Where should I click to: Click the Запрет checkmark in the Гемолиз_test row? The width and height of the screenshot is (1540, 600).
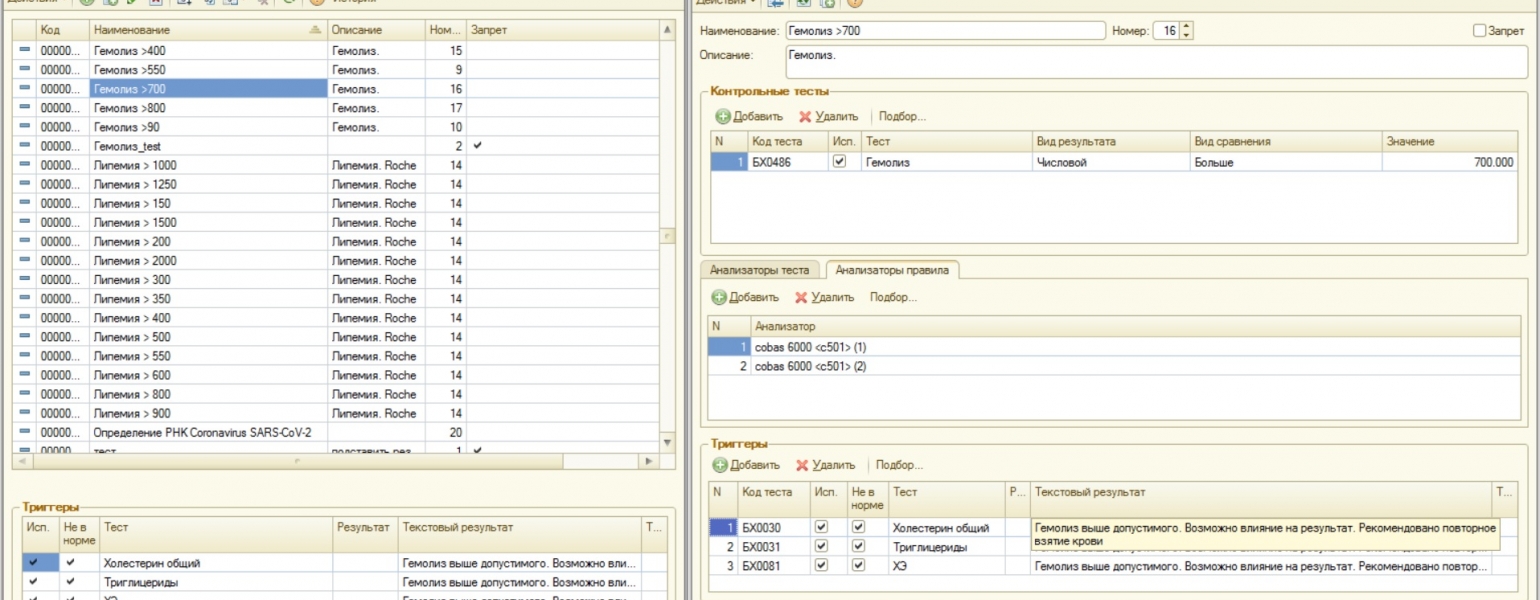click(x=478, y=146)
